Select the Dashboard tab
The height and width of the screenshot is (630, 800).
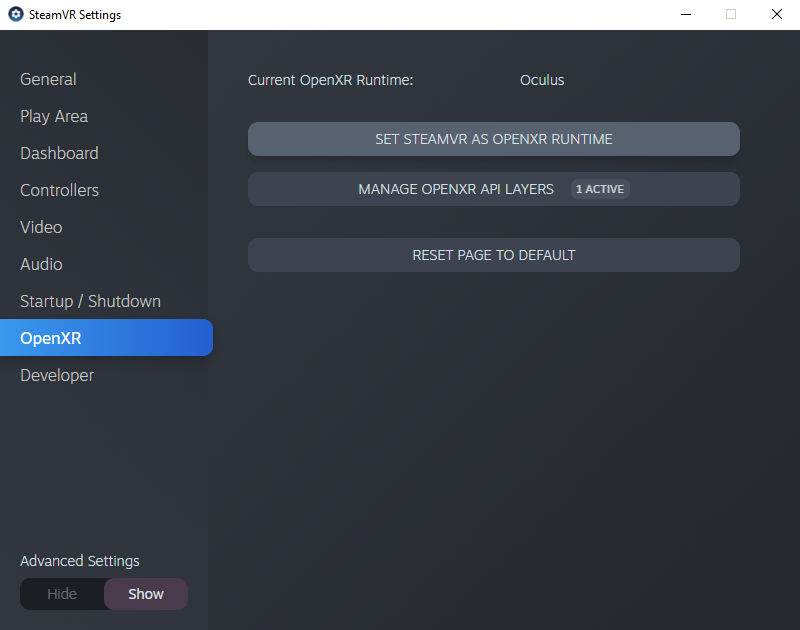pyautogui.click(x=59, y=153)
